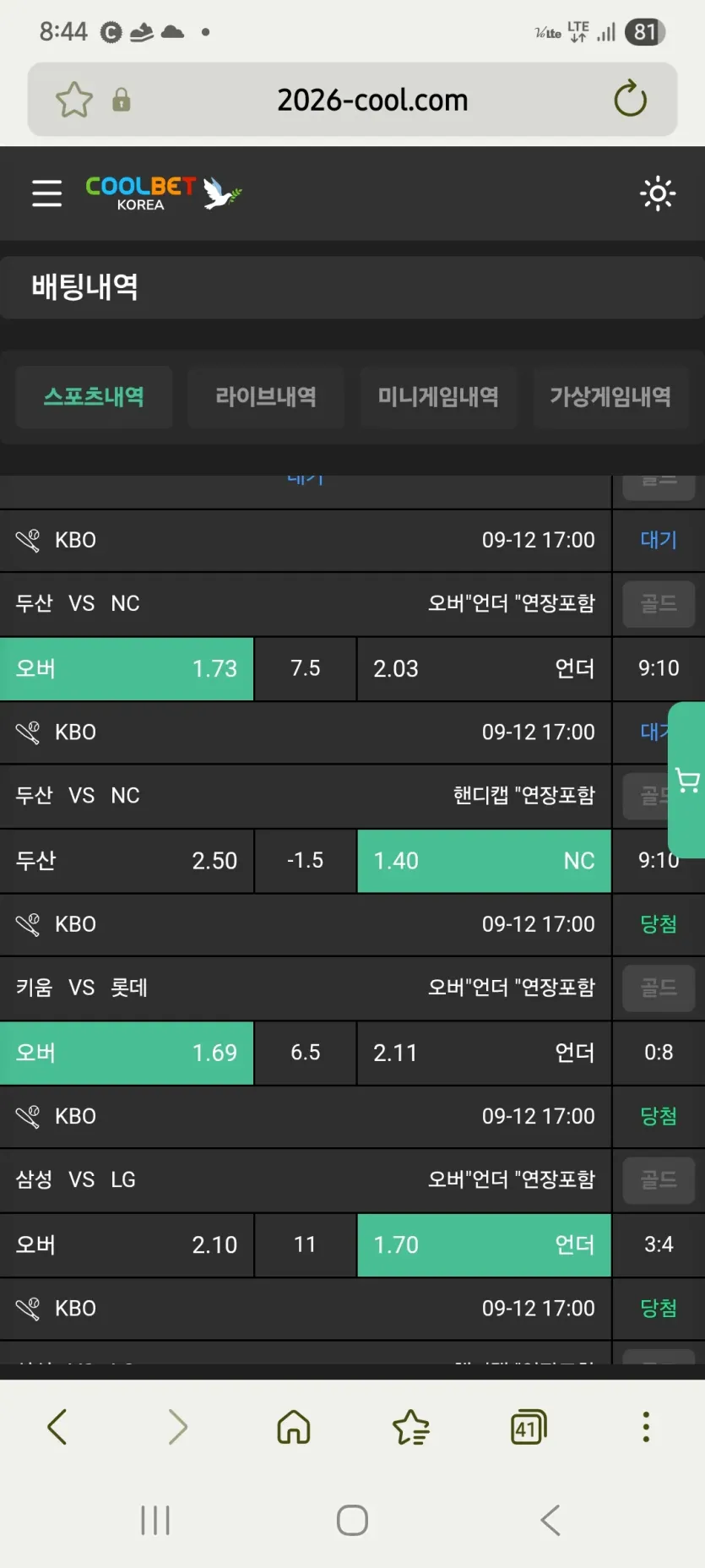
Task: Reload the page with refresh icon
Action: (x=630, y=100)
